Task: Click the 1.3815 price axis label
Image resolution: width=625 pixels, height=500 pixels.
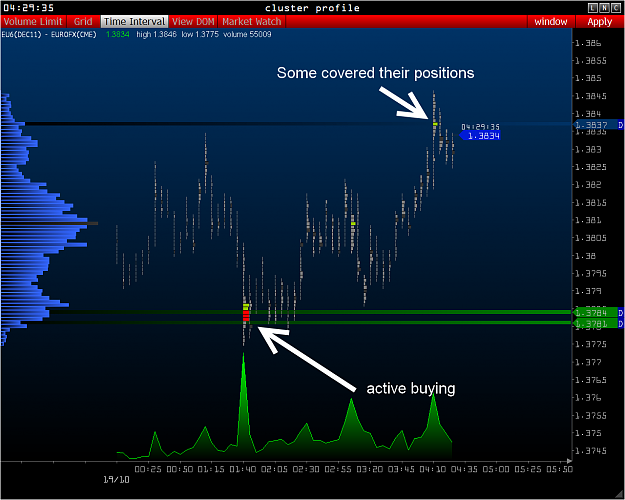Action: pyautogui.click(x=591, y=203)
